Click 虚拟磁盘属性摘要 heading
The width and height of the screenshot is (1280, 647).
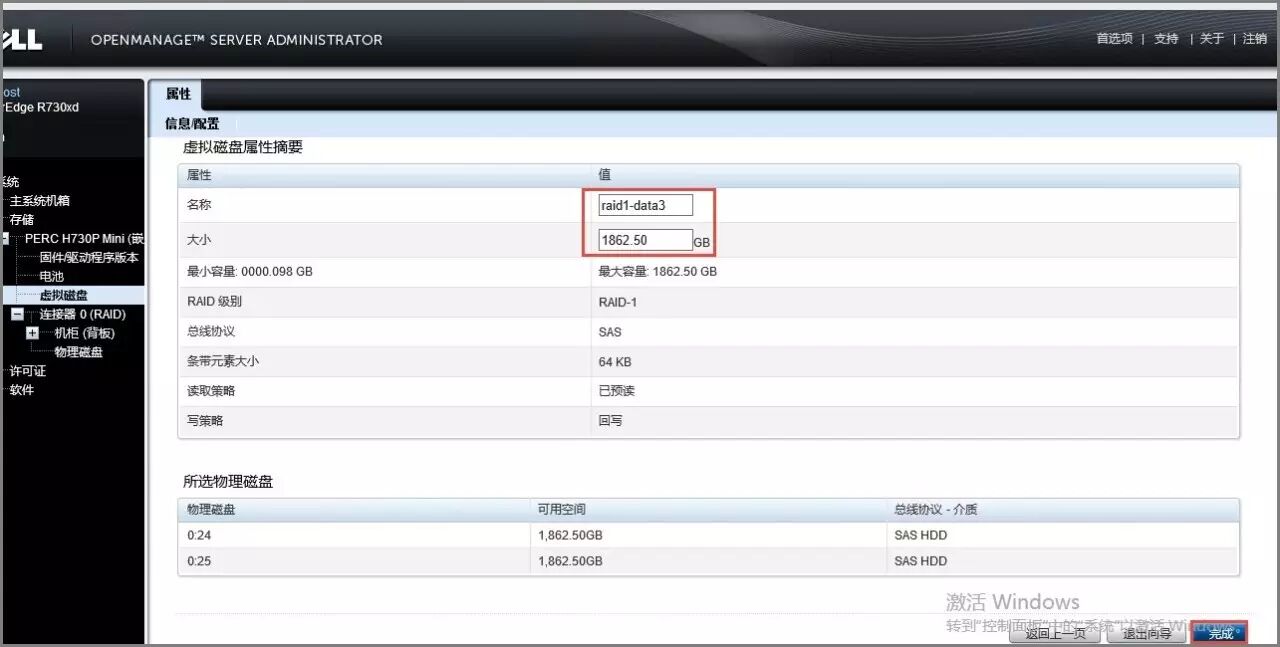243,147
